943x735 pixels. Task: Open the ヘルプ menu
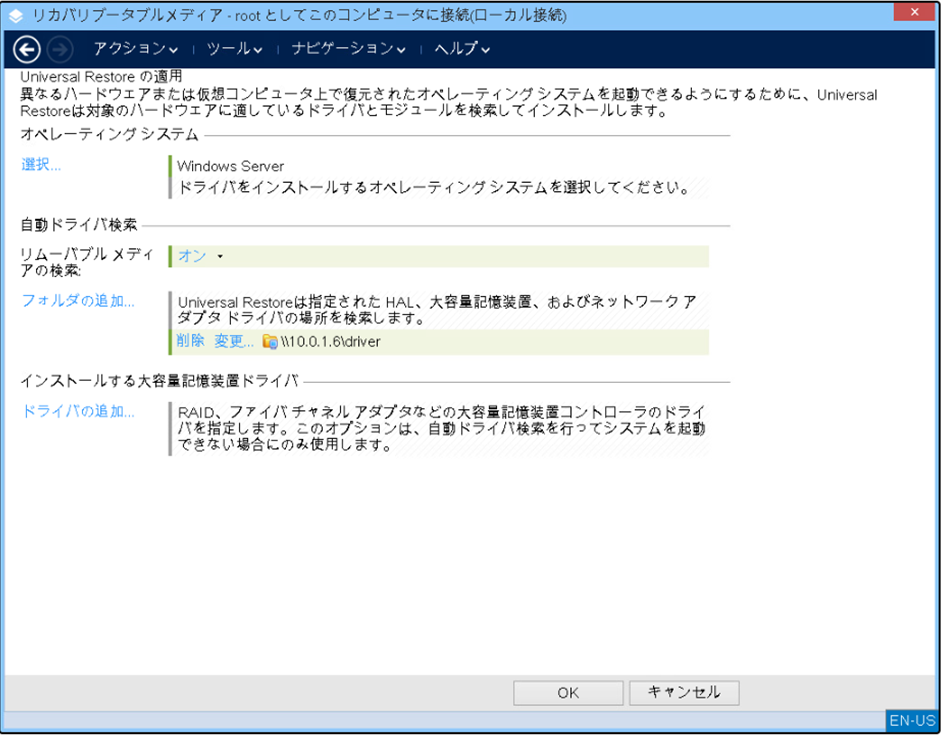click(x=462, y=48)
